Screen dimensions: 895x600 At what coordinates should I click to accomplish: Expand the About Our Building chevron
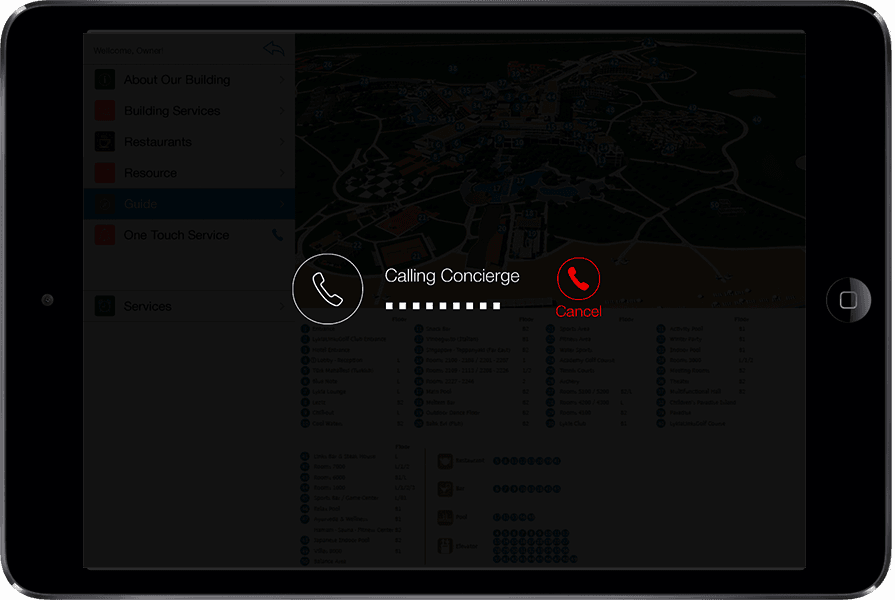(x=282, y=80)
